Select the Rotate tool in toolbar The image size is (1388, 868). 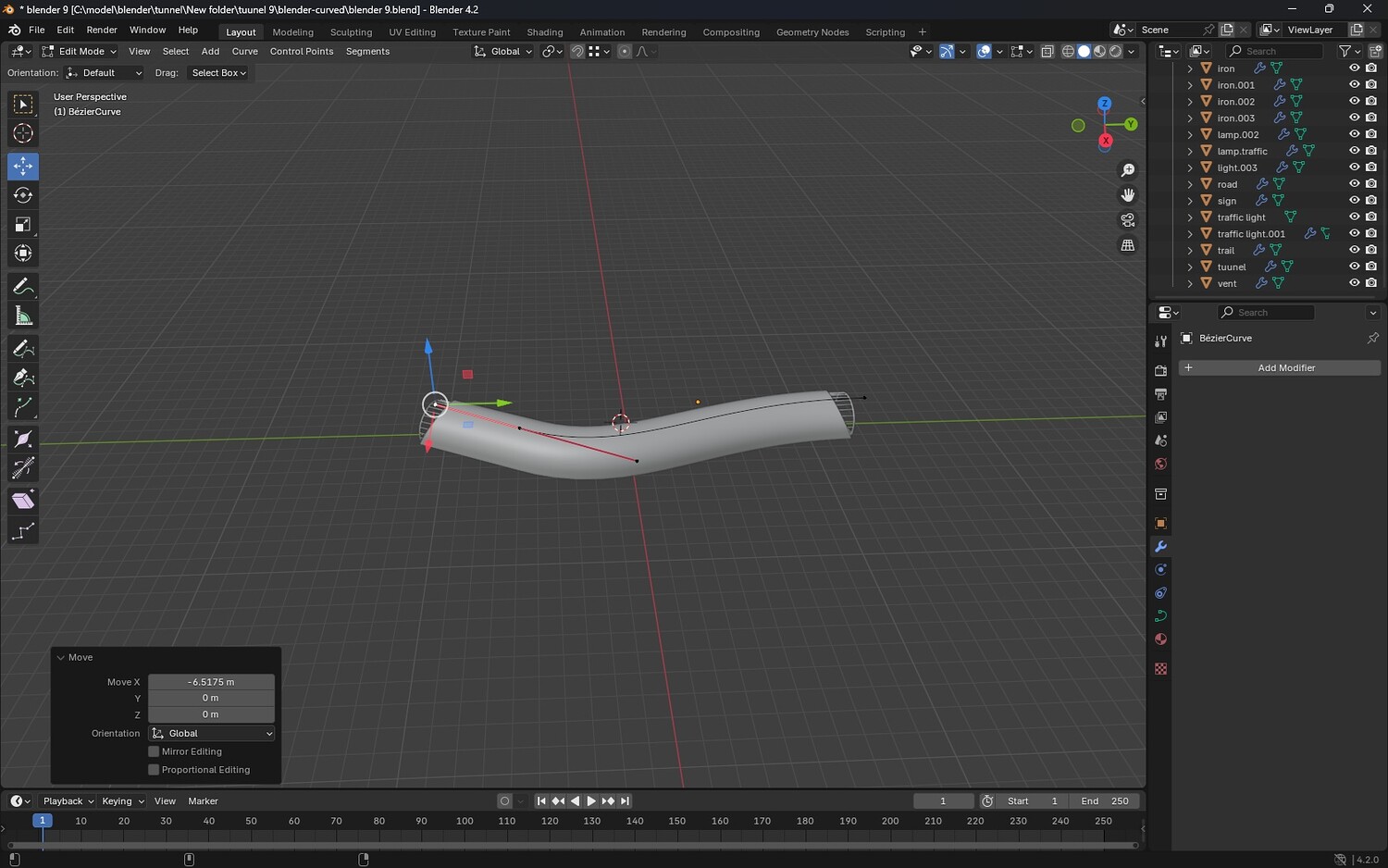point(23,195)
